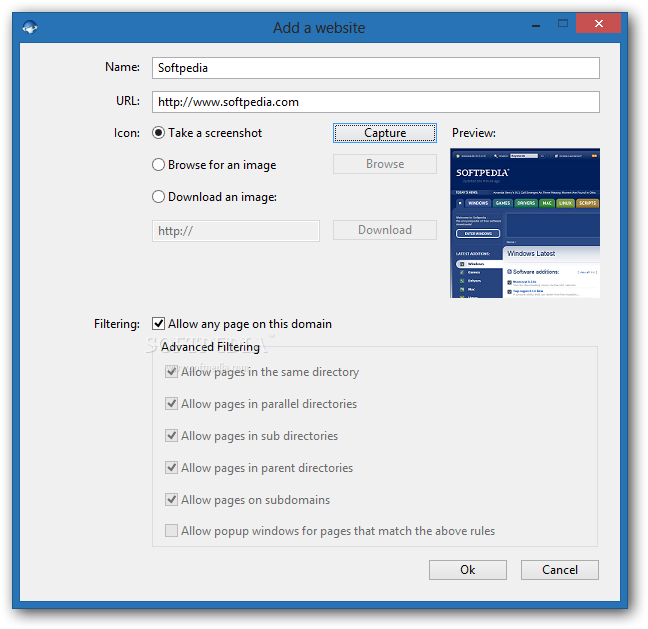Click the Browse button
The image size is (648, 629).
point(385,164)
